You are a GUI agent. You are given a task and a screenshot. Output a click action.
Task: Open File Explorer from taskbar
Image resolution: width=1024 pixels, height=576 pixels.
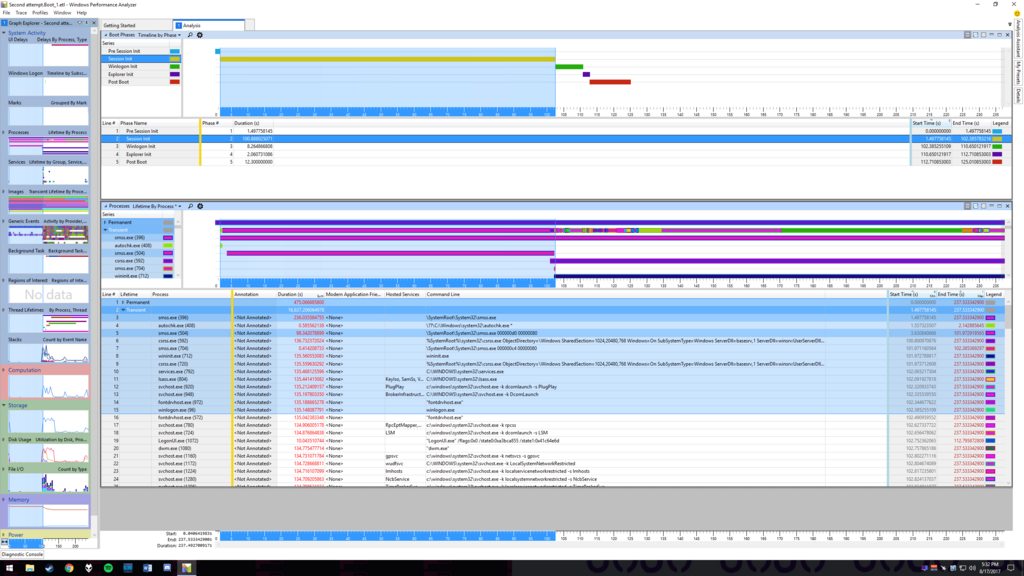point(29,568)
